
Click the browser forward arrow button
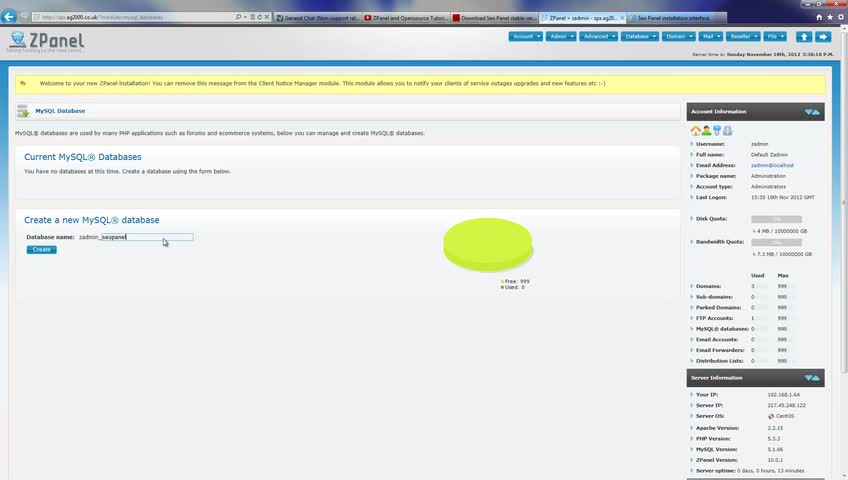coord(24,17)
